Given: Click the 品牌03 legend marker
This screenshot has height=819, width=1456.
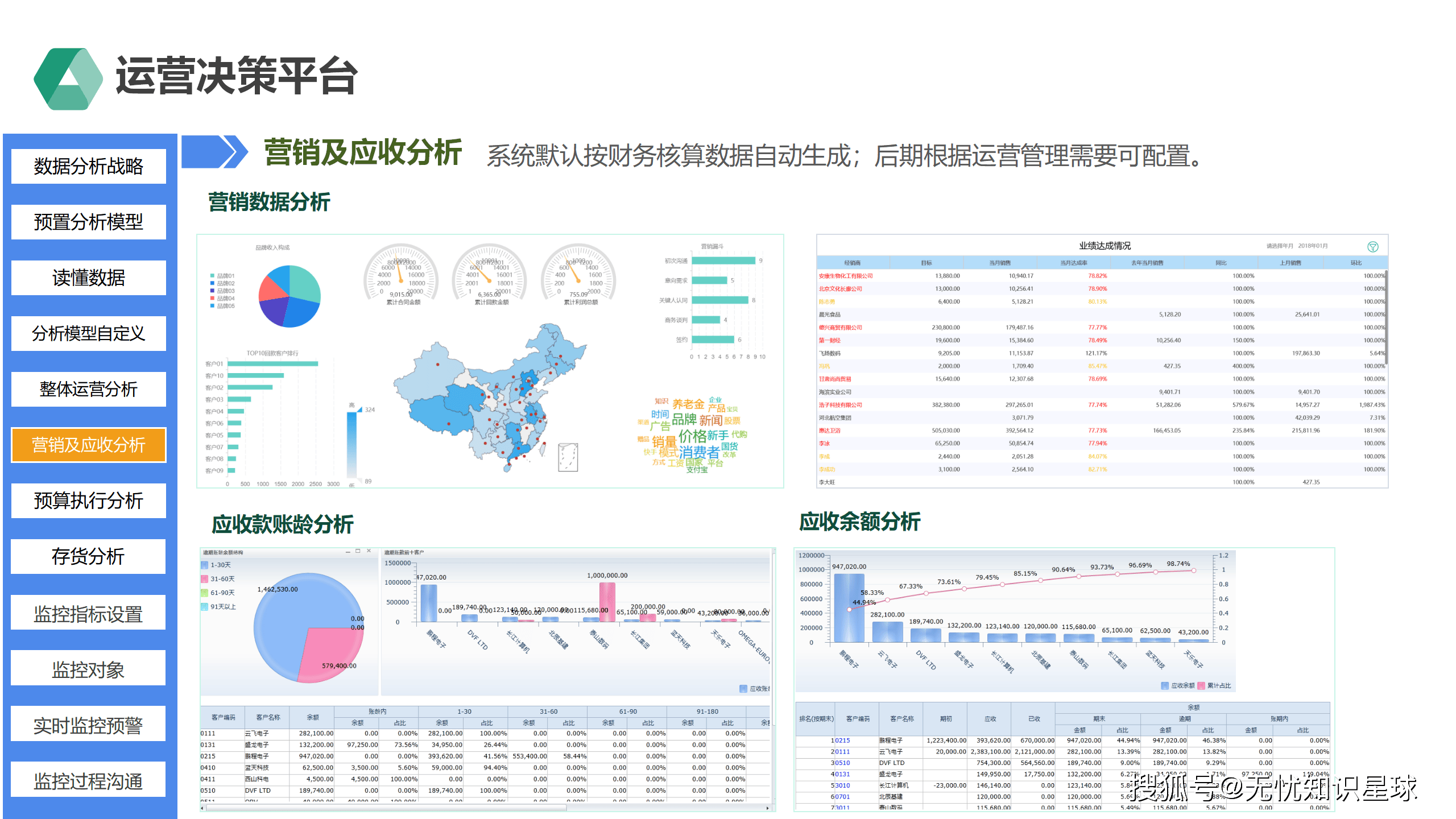Looking at the screenshot, I should pos(212,291).
